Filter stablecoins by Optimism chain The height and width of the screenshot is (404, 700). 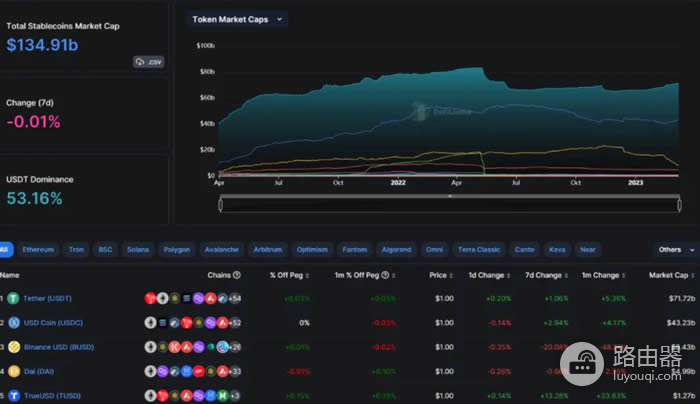pos(312,250)
